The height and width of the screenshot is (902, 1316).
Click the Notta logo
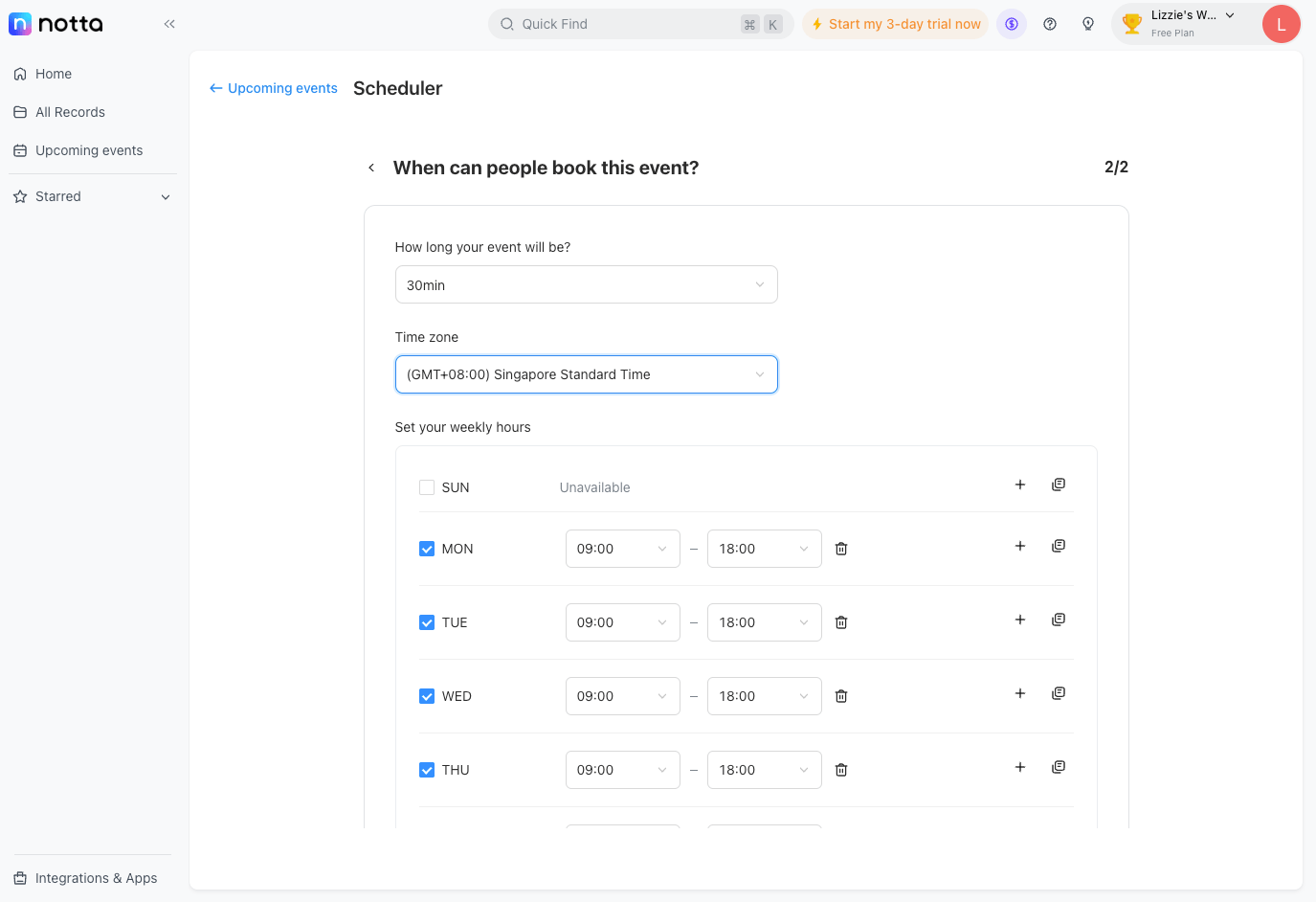tap(56, 24)
